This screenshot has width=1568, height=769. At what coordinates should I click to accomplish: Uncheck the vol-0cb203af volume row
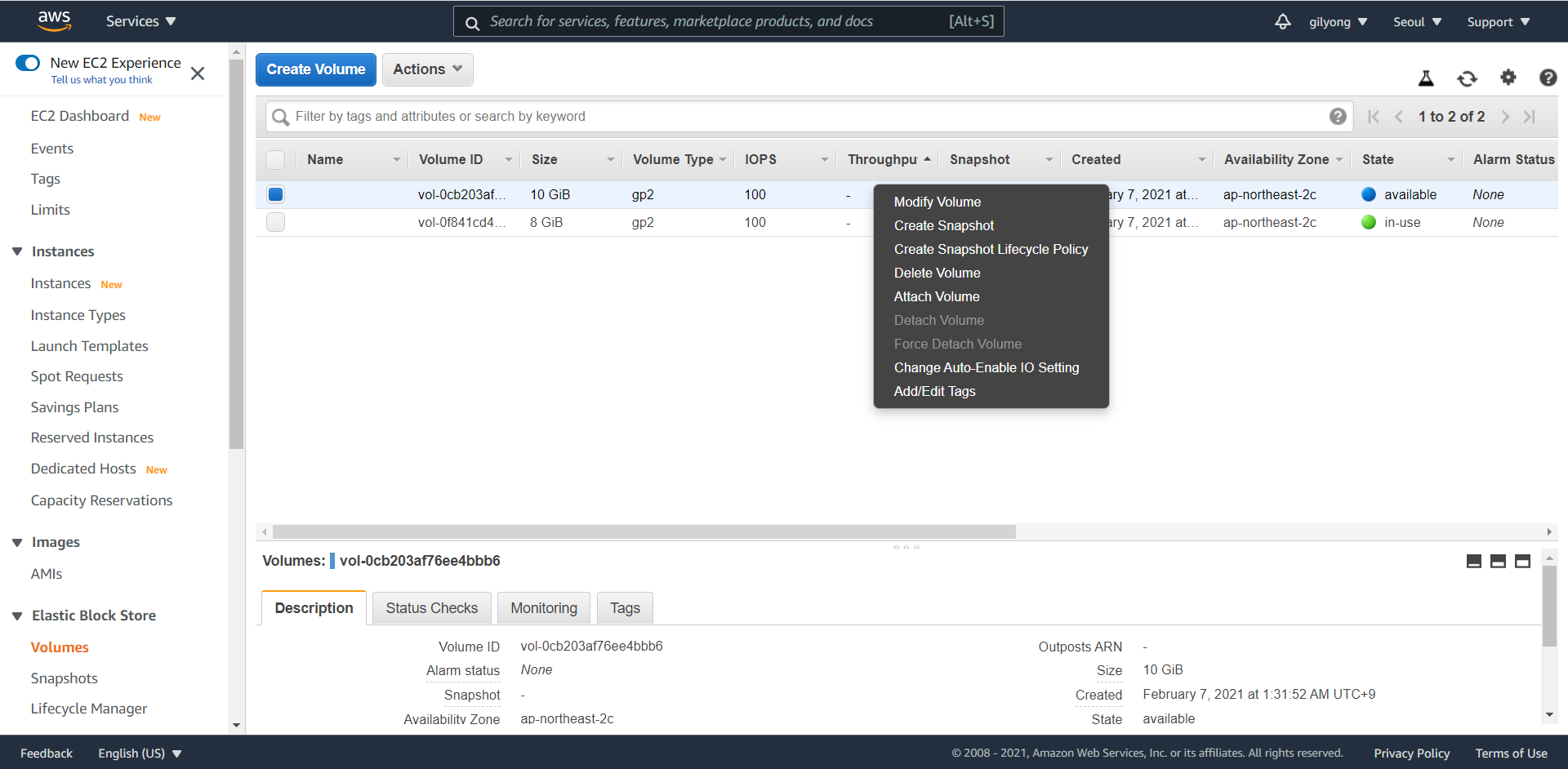275,194
